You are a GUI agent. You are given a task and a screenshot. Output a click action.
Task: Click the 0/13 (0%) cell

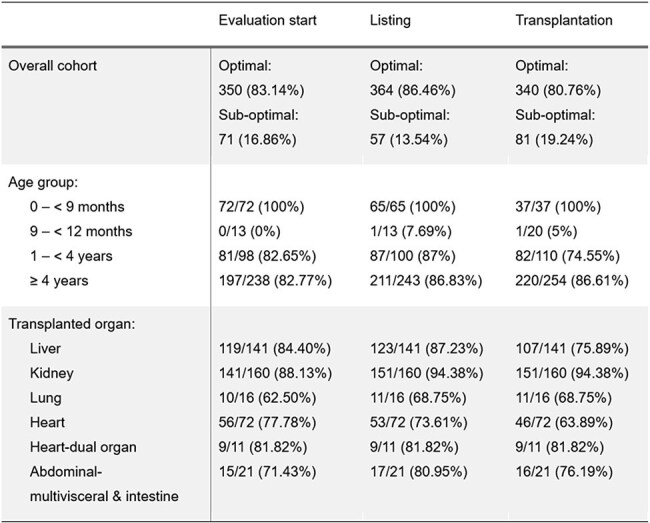pyautogui.click(x=250, y=231)
